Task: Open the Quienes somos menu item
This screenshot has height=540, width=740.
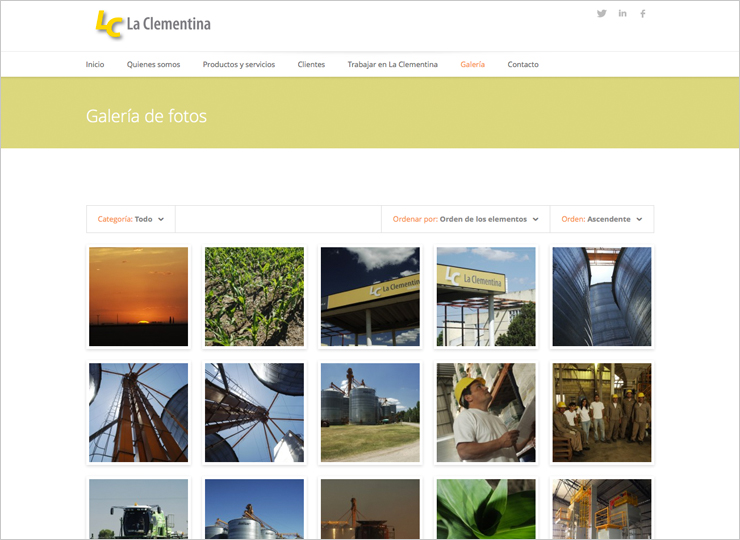Action: click(x=153, y=64)
